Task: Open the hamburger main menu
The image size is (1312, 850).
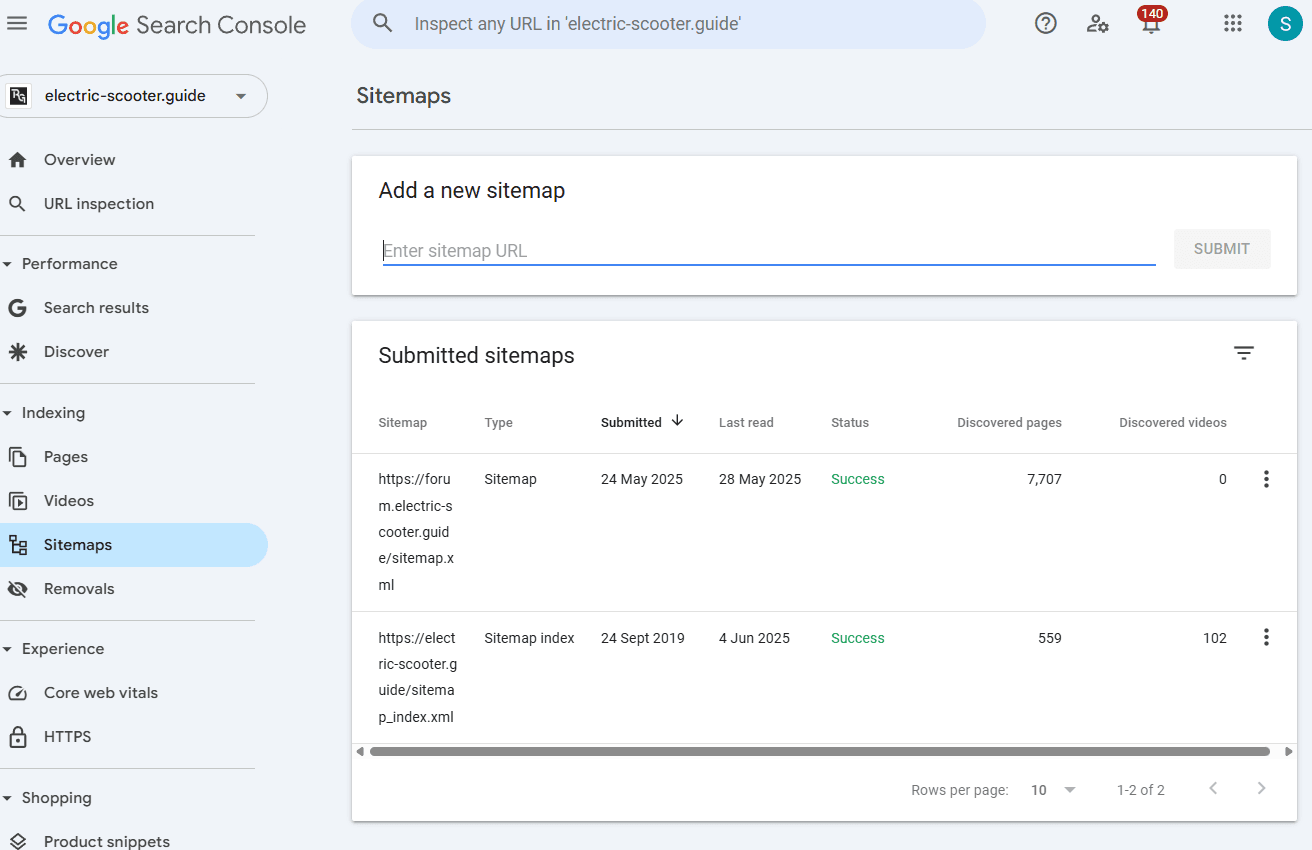Action: pyautogui.click(x=17, y=24)
